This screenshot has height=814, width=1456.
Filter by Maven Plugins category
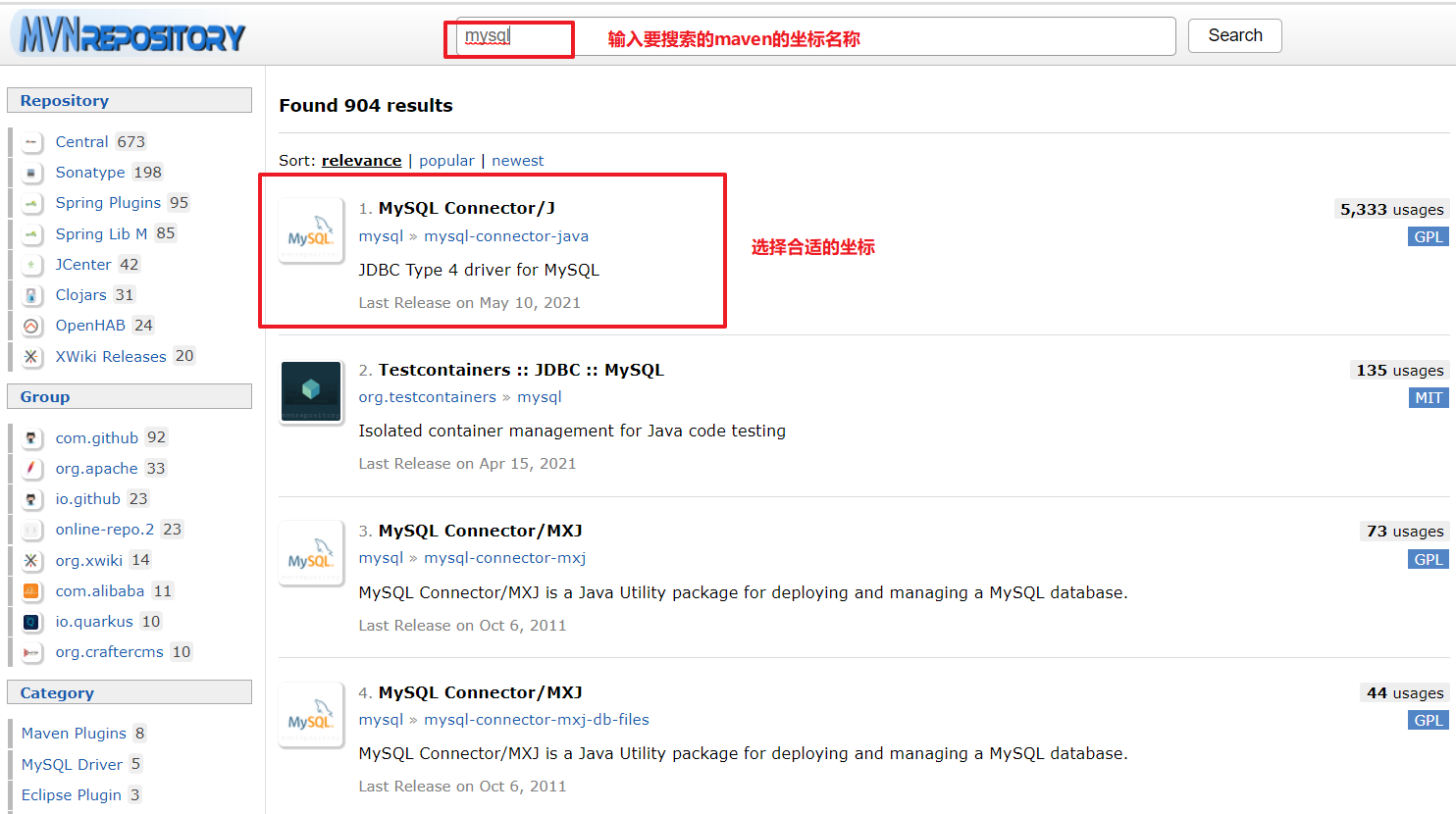click(74, 734)
